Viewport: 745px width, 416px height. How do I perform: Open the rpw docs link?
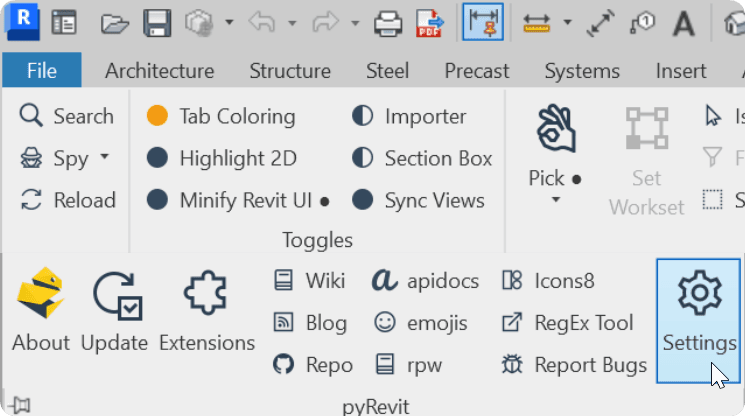coord(409,365)
